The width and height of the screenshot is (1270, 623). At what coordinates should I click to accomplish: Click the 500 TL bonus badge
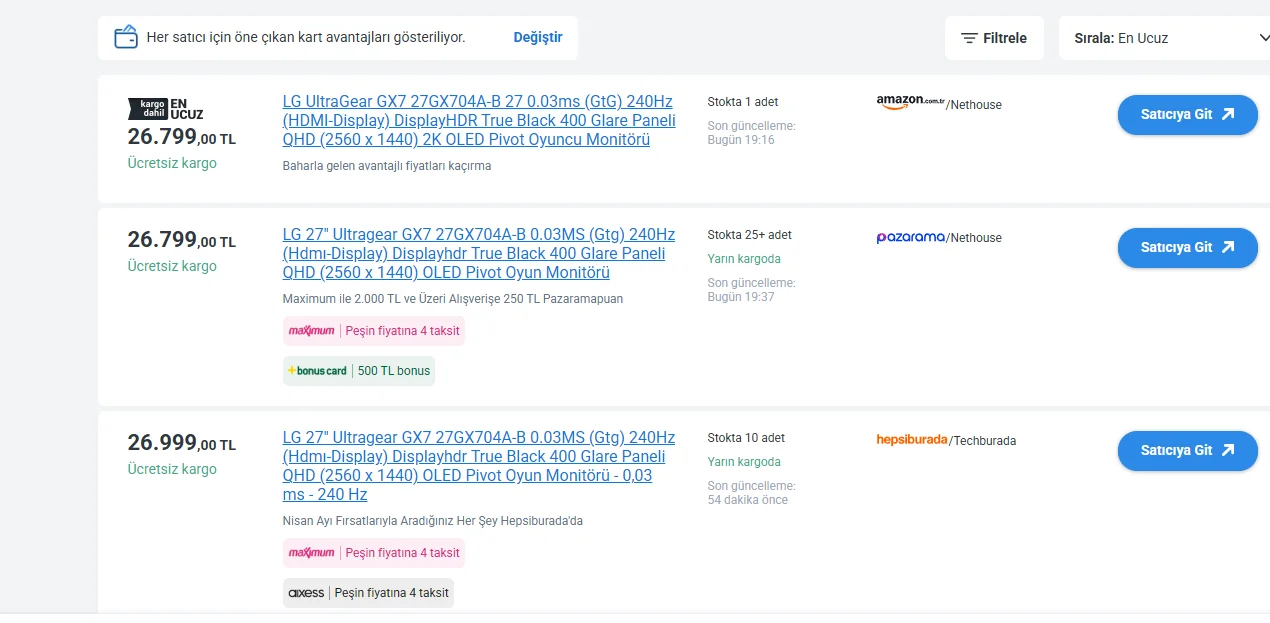(x=359, y=371)
